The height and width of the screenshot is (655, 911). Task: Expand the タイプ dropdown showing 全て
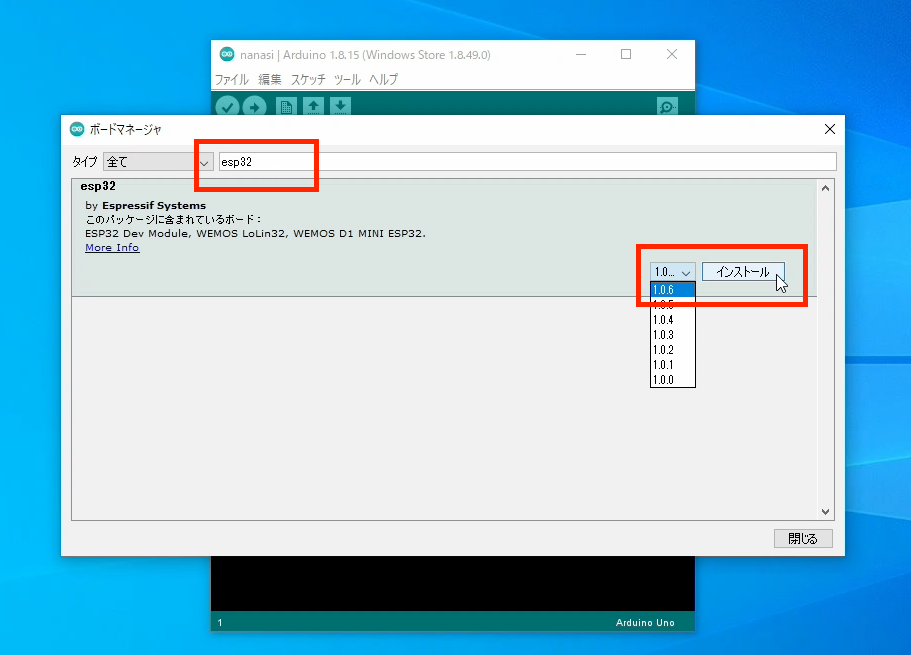pyautogui.click(x=158, y=162)
